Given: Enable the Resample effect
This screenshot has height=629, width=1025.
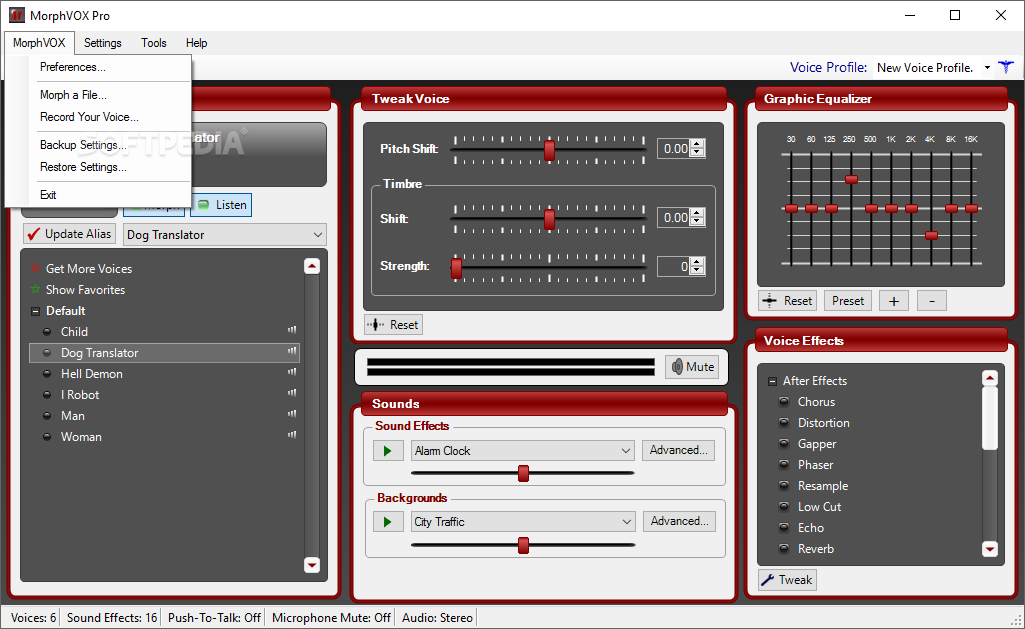Looking at the screenshot, I should pyautogui.click(x=784, y=485).
